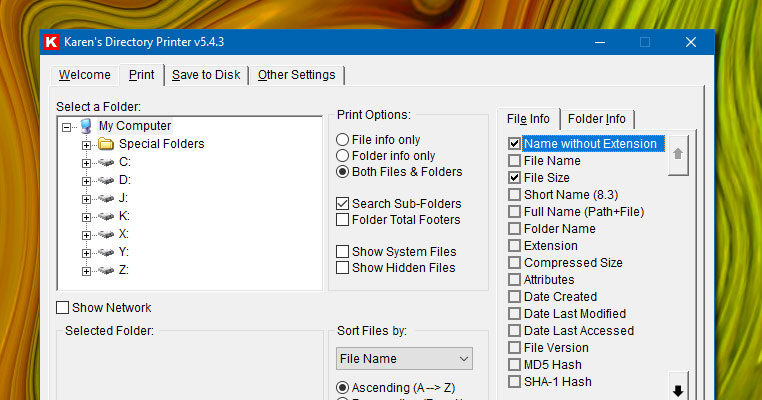Click the K: drive icon
762x400 pixels.
point(106,216)
